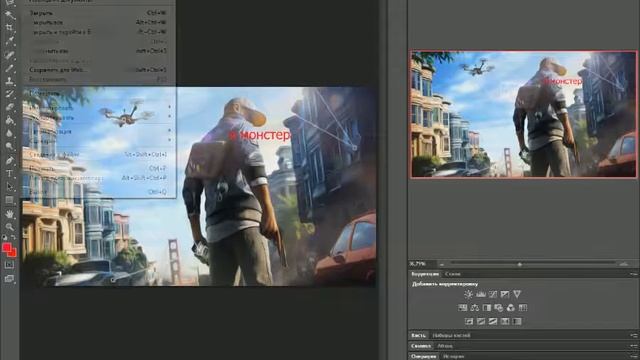The image size is (640, 360).
Task: Choose Сохранить для Web menu entry
Action: tap(98, 70)
